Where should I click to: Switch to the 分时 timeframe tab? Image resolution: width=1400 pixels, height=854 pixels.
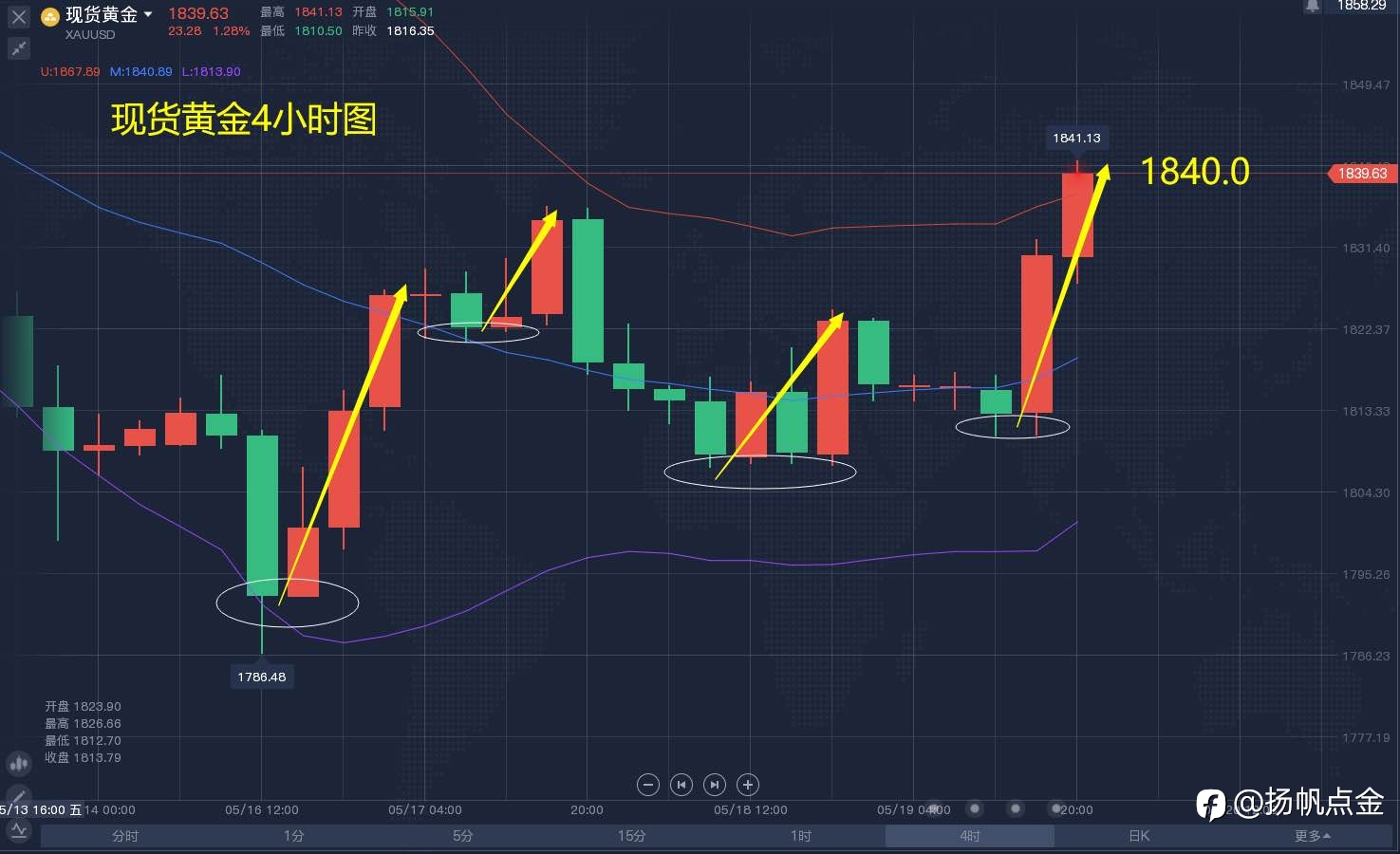[x=125, y=836]
